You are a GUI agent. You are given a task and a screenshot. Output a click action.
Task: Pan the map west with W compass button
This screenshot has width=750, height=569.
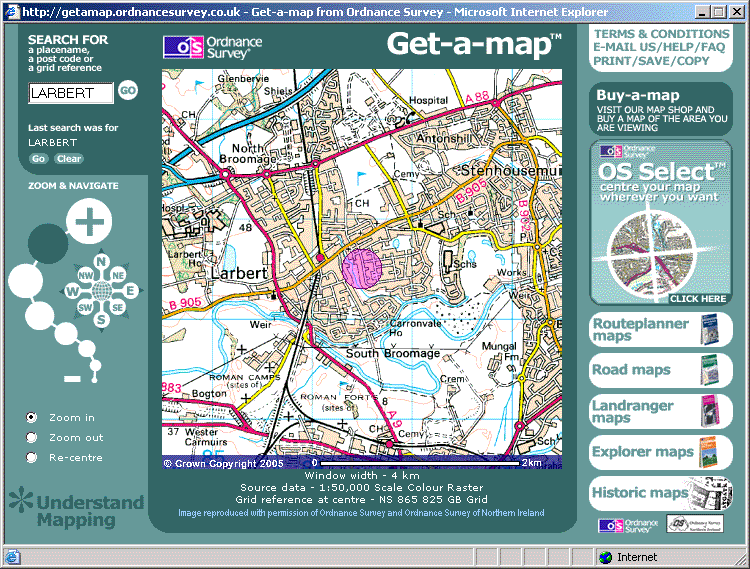[x=72, y=291]
